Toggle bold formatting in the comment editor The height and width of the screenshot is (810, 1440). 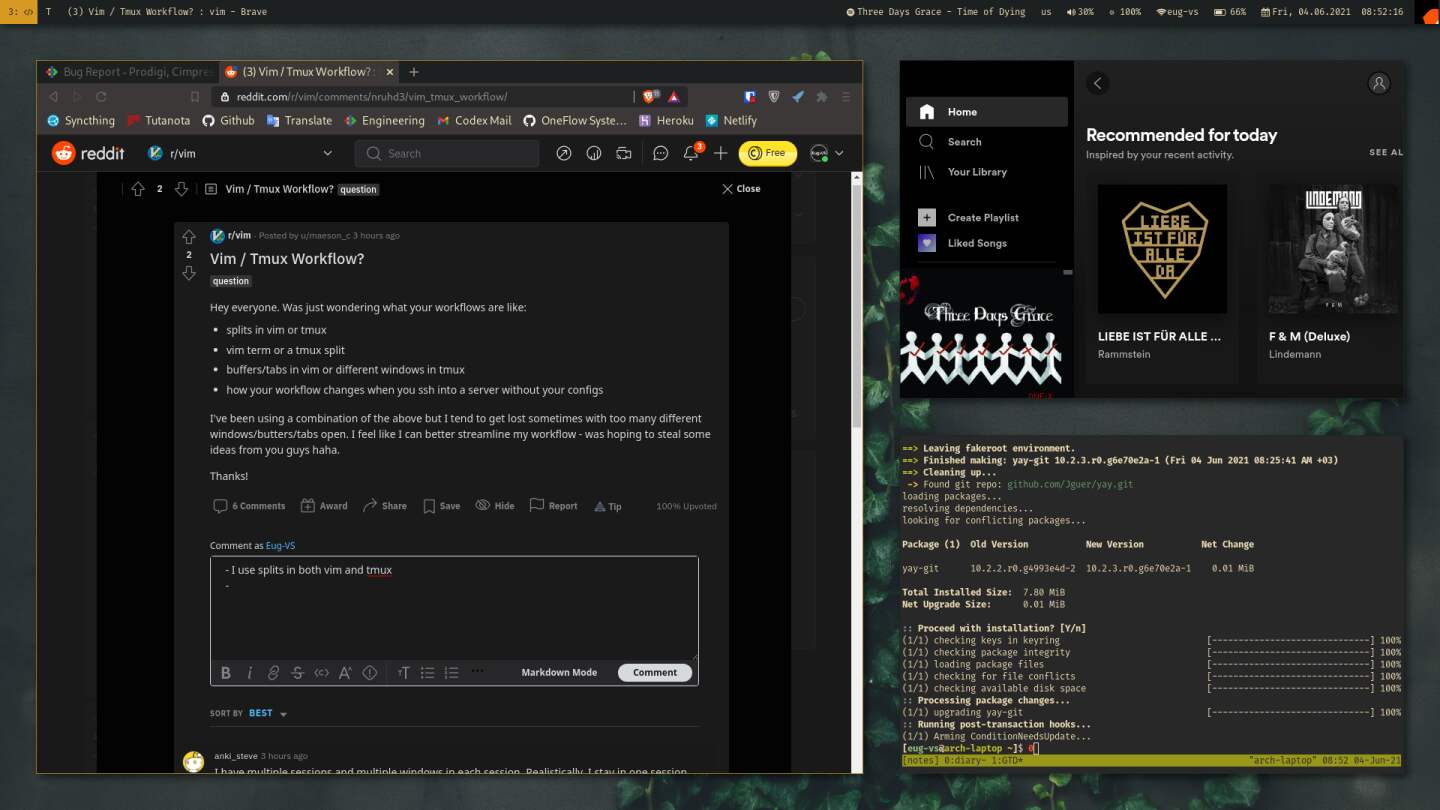[226, 672]
